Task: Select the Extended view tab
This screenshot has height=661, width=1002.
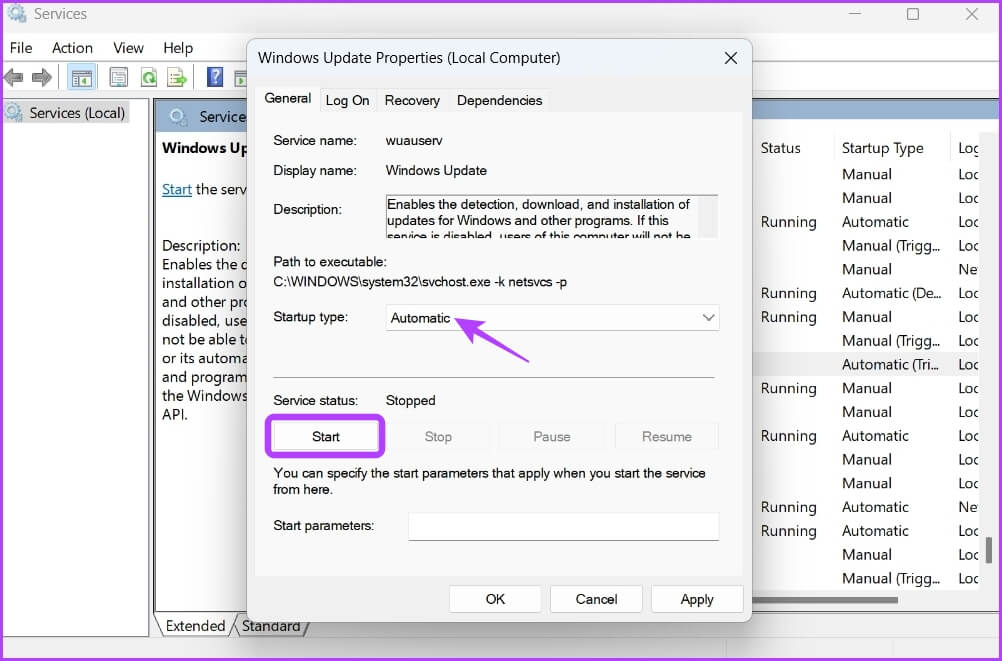Action: pyautogui.click(x=195, y=626)
